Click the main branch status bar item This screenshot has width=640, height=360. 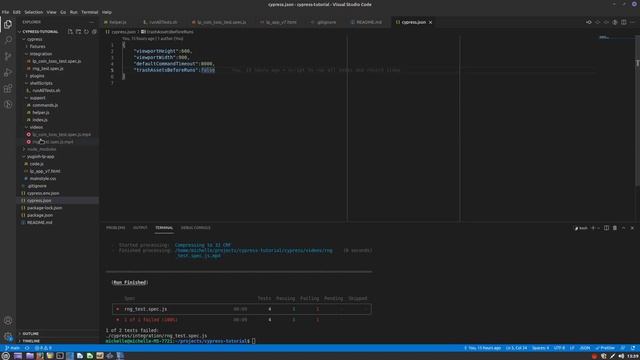(x=12, y=348)
